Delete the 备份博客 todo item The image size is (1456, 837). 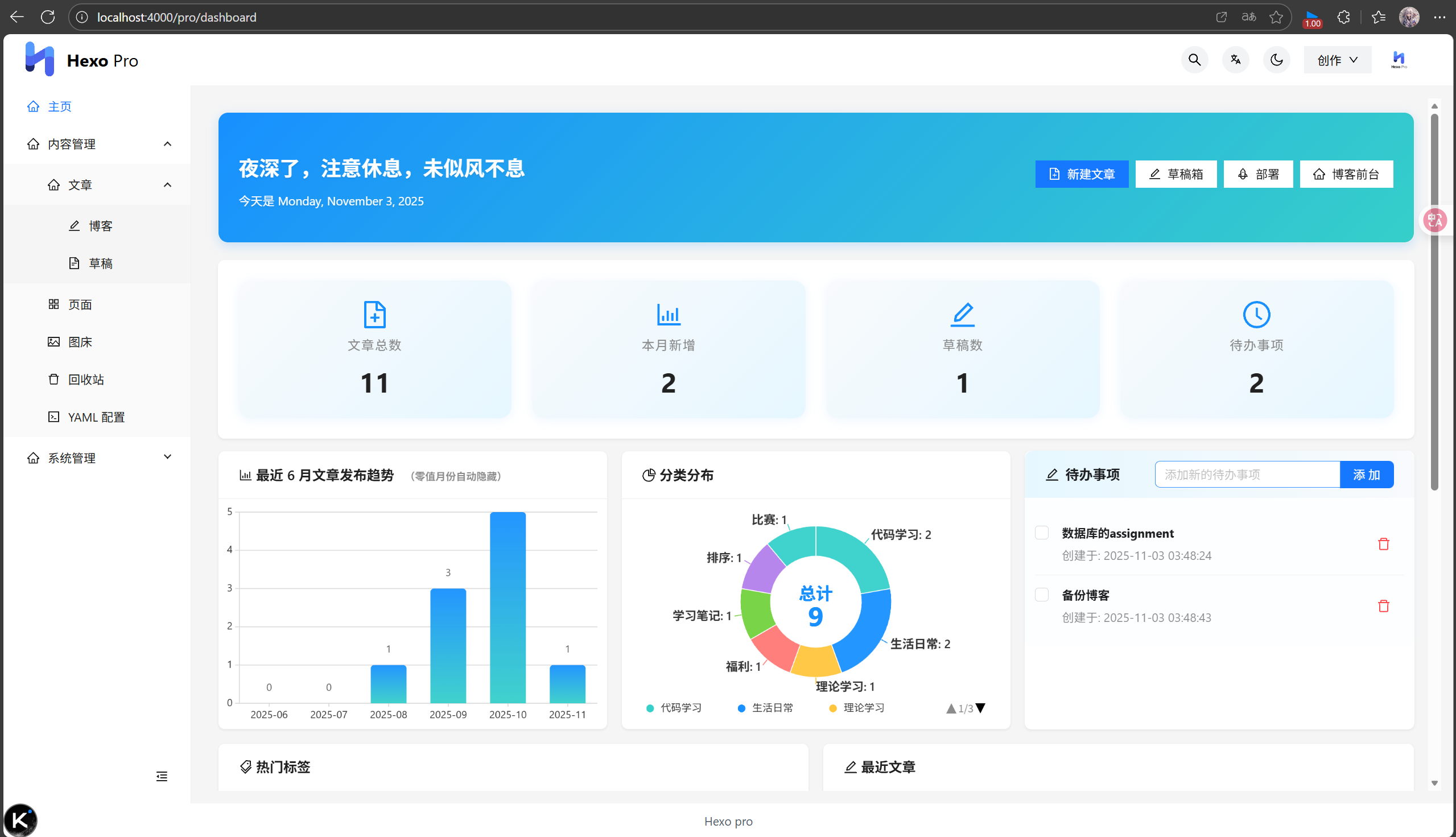(1384, 605)
